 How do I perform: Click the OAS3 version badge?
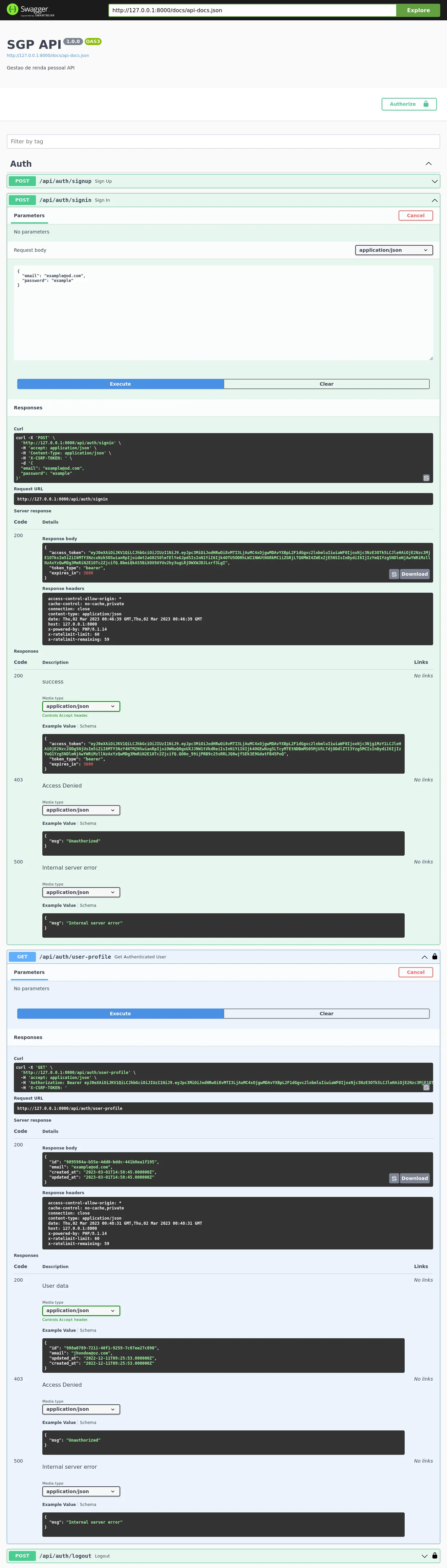[x=93, y=41]
